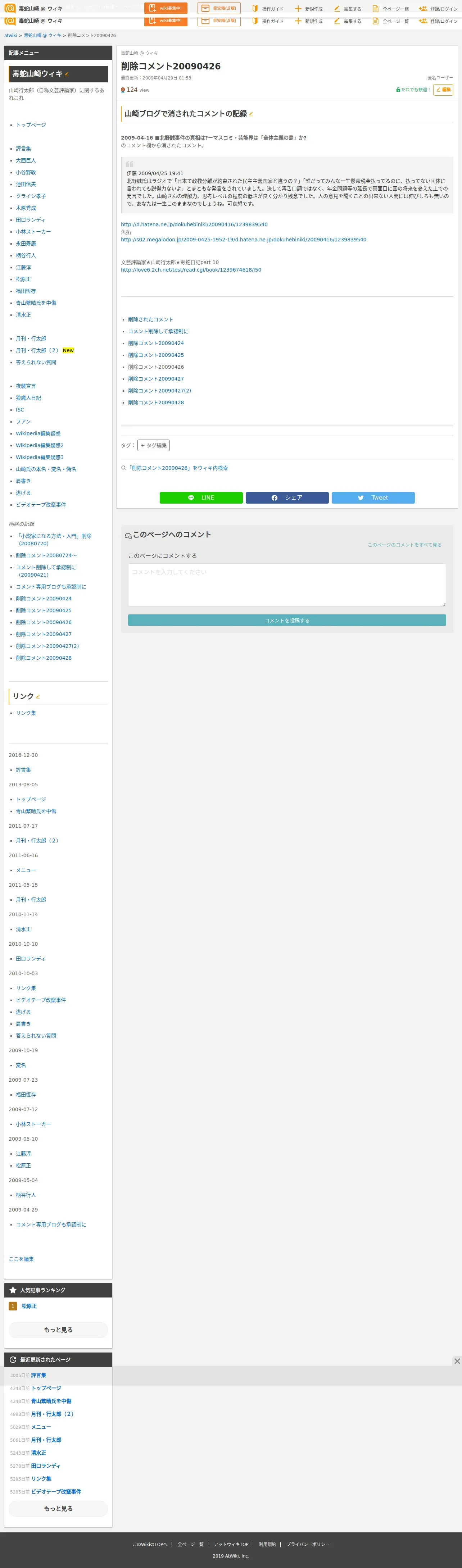Open 削除コメント20080724～ sidebar link
The image size is (462, 1568).
click(x=46, y=556)
